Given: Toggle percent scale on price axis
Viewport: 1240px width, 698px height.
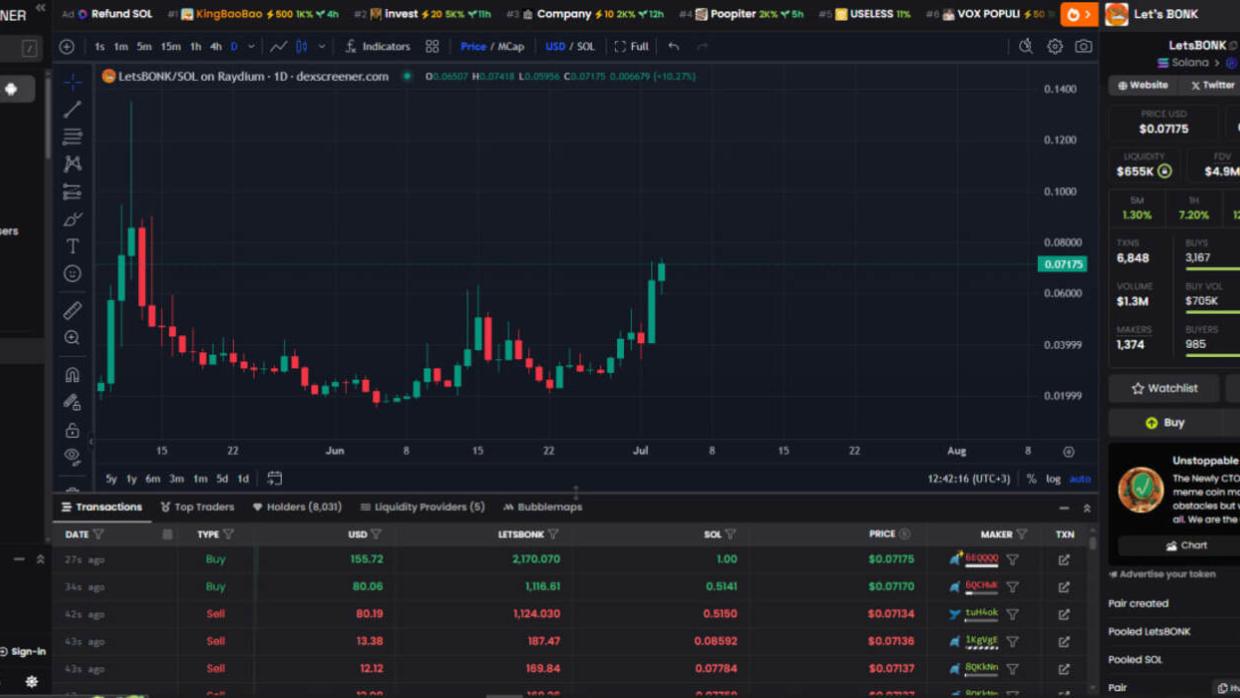Looking at the screenshot, I should pyautogui.click(x=1031, y=479).
